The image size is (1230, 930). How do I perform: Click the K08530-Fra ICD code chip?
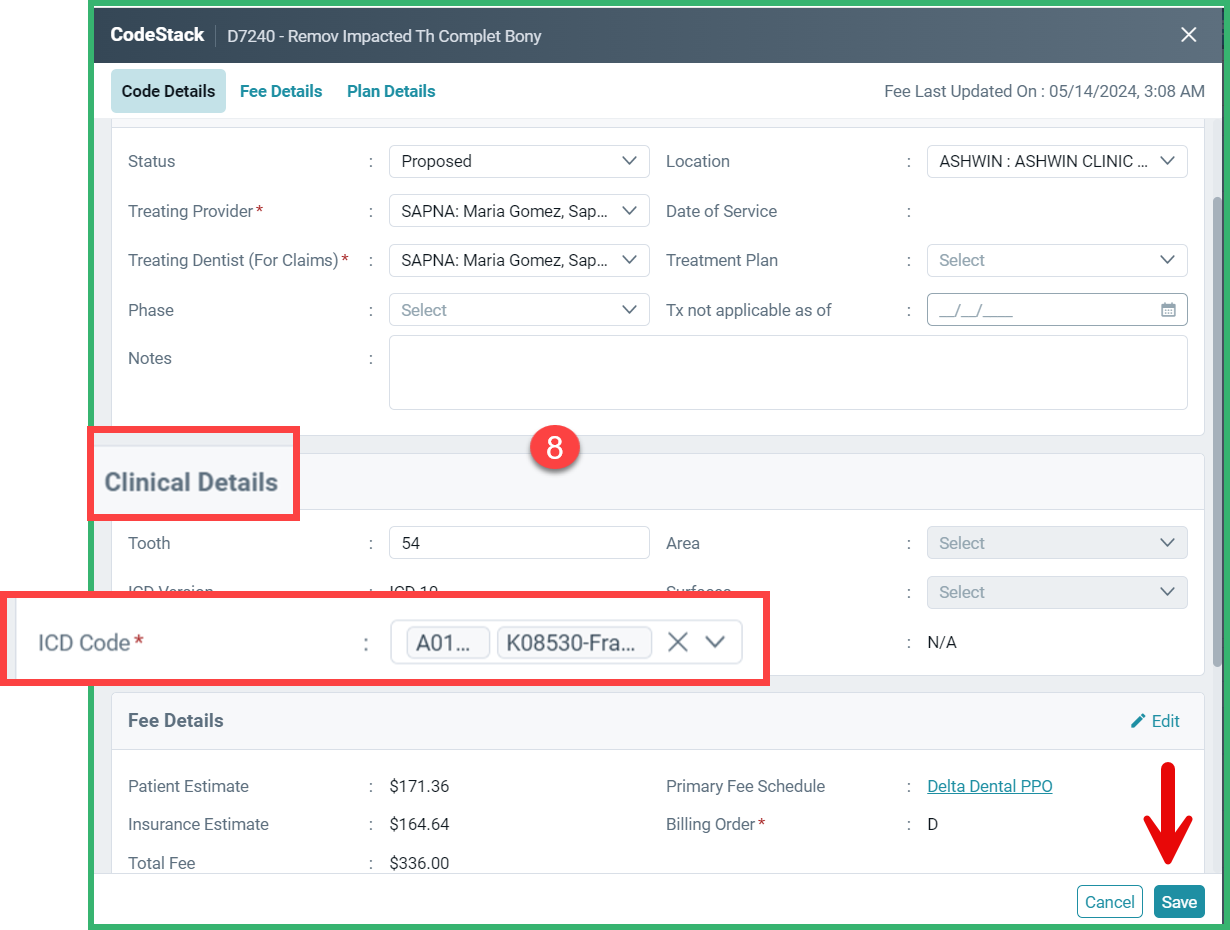coord(574,642)
